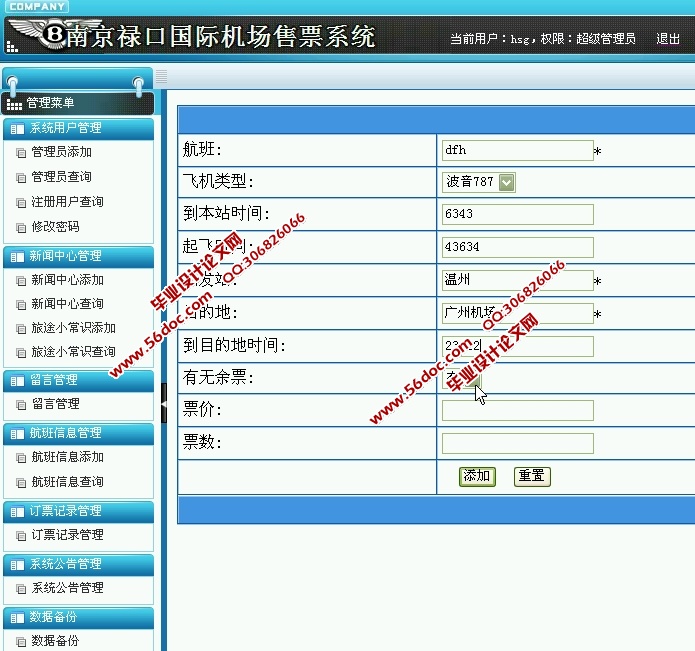This screenshot has height=651, width=695.
Task: Click the icon beside 管理员查询
Action: point(21,178)
